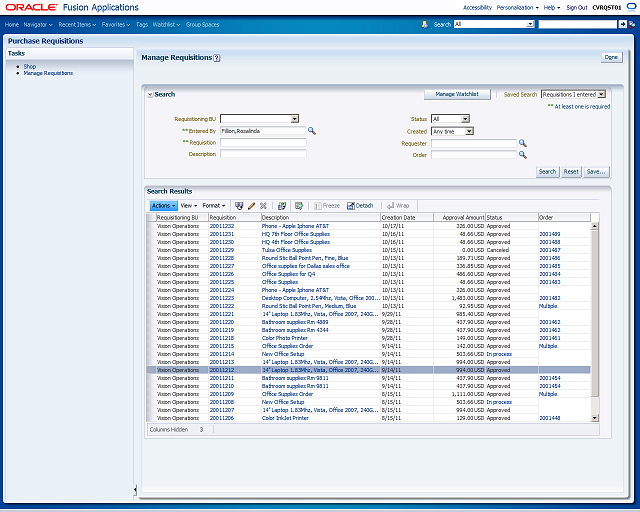
Task: Open help icon beside Manage Requisitions title
Action: tap(217, 58)
